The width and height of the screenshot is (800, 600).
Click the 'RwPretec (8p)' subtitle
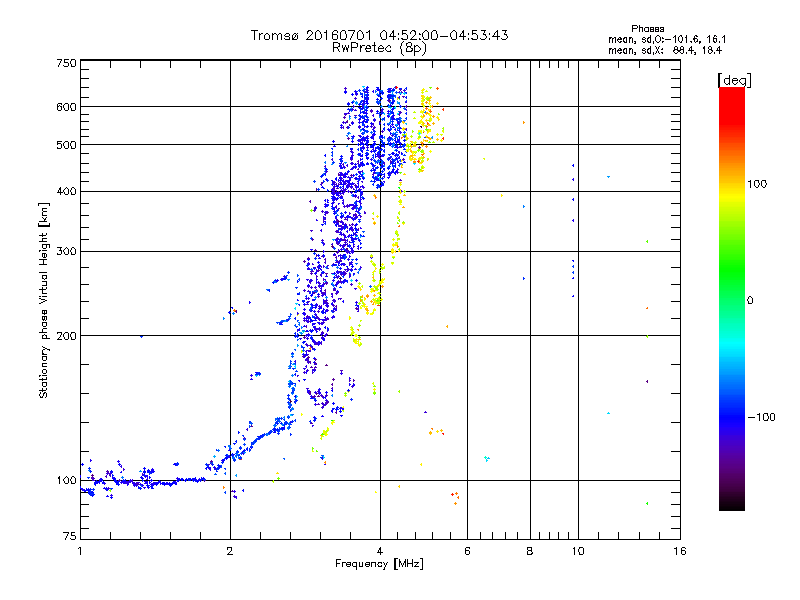[x=379, y=48]
